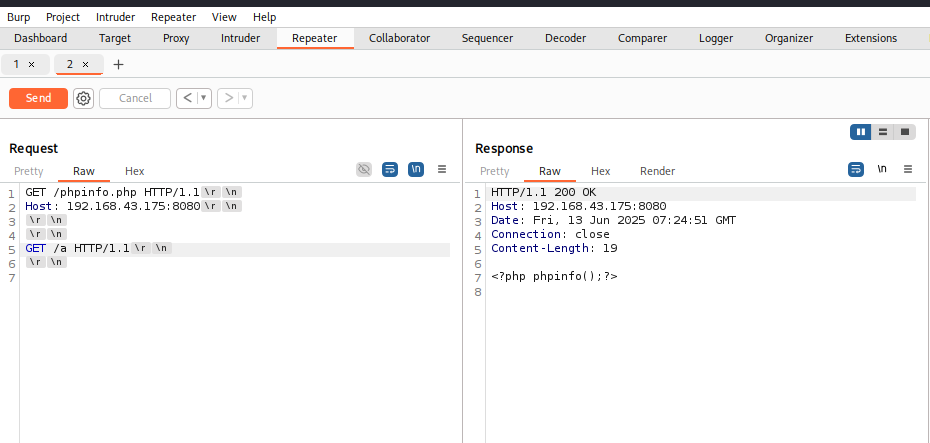Switch Response view to Pretty
Screen dimensions: 930x443
pos(495,171)
